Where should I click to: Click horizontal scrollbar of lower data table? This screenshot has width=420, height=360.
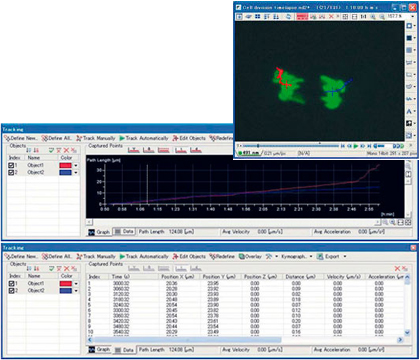pos(188,340)
